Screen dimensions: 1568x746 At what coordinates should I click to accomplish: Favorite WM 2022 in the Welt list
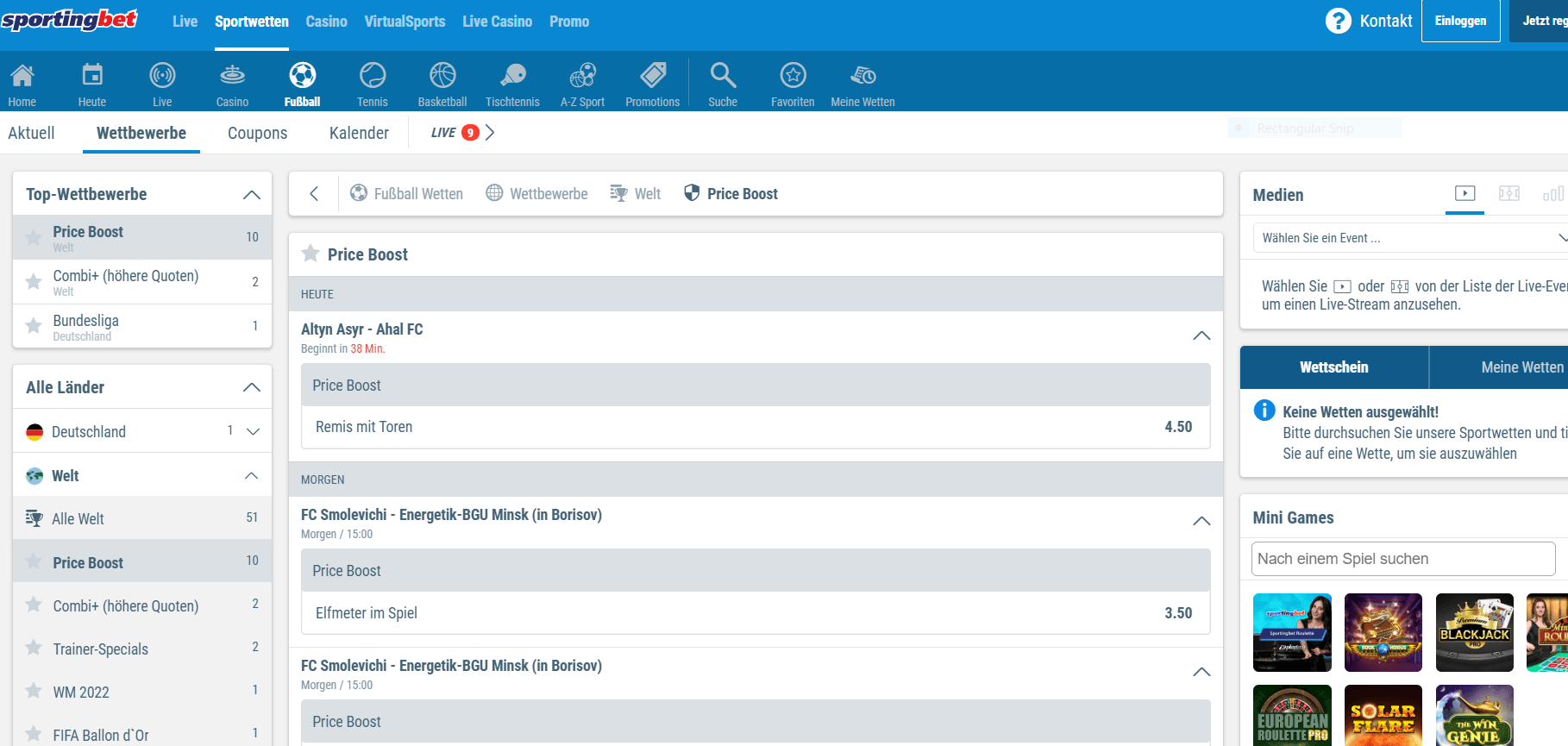coord(34,690)
